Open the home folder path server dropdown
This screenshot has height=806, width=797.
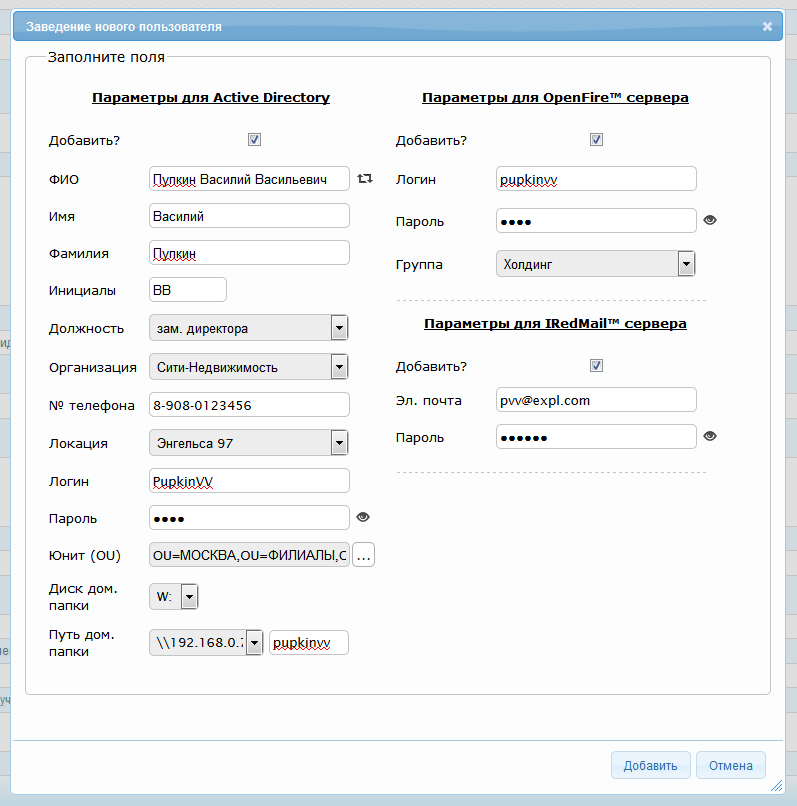point(206,643)
